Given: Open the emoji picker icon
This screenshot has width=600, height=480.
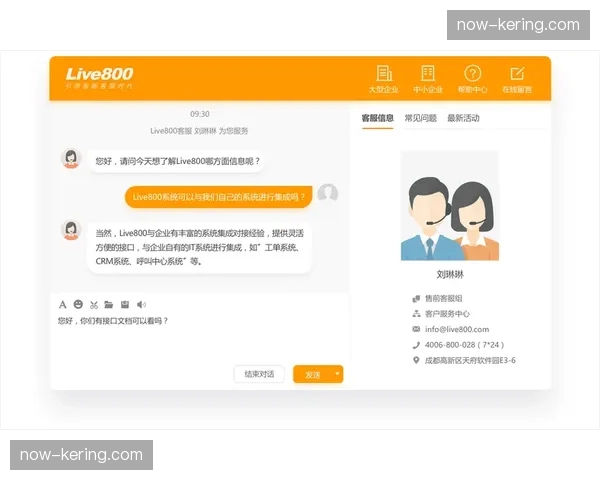Looking at the screenshot, I should (x=78, y=304).
